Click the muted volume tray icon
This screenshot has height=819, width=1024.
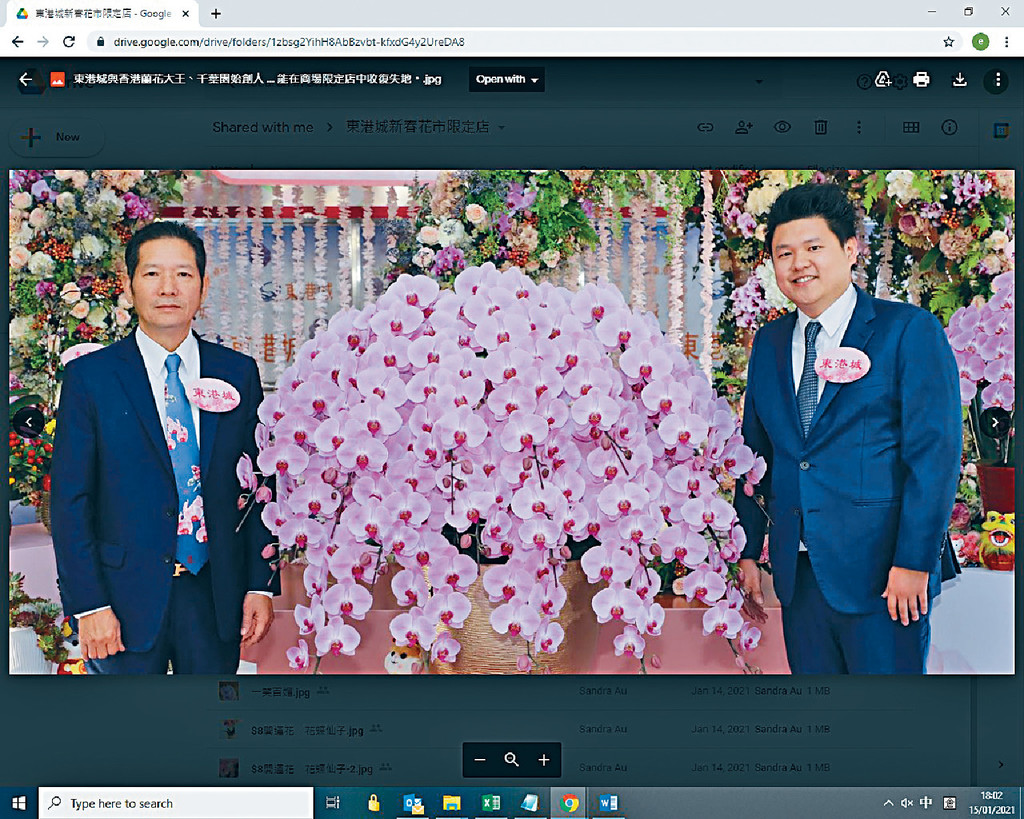[907, 803]
